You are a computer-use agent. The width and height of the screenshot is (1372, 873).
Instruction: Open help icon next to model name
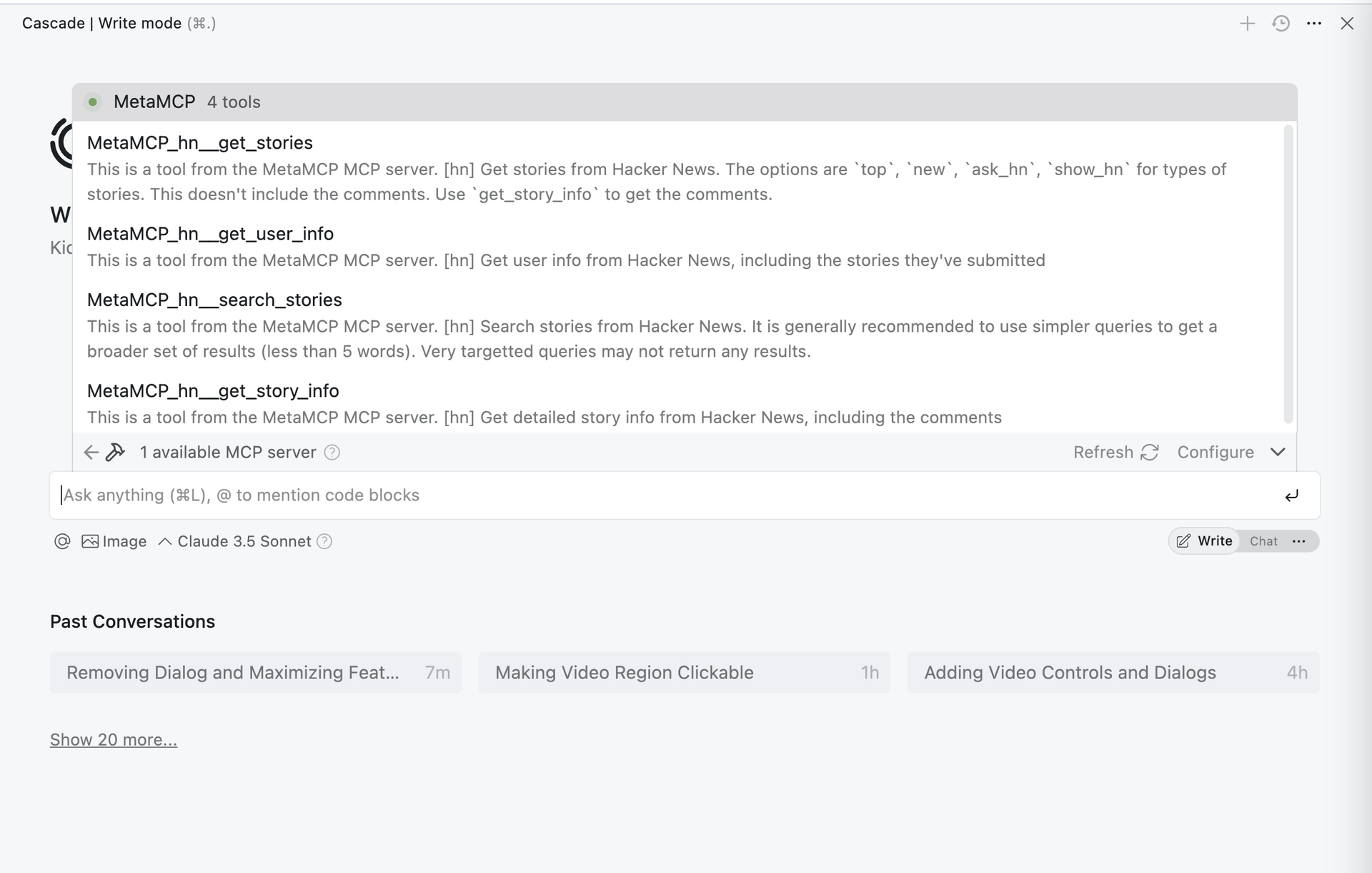(324, 541)
